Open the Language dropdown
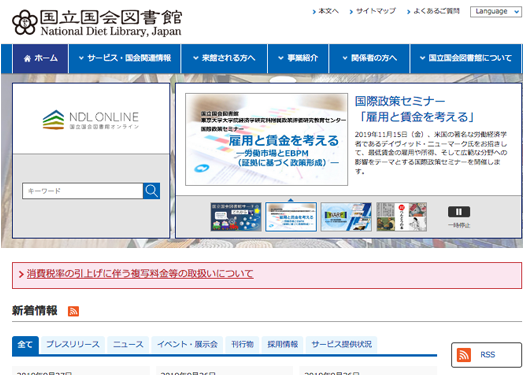Image resolution: width=523 pixels, height=375 pixels. (496, 11)
